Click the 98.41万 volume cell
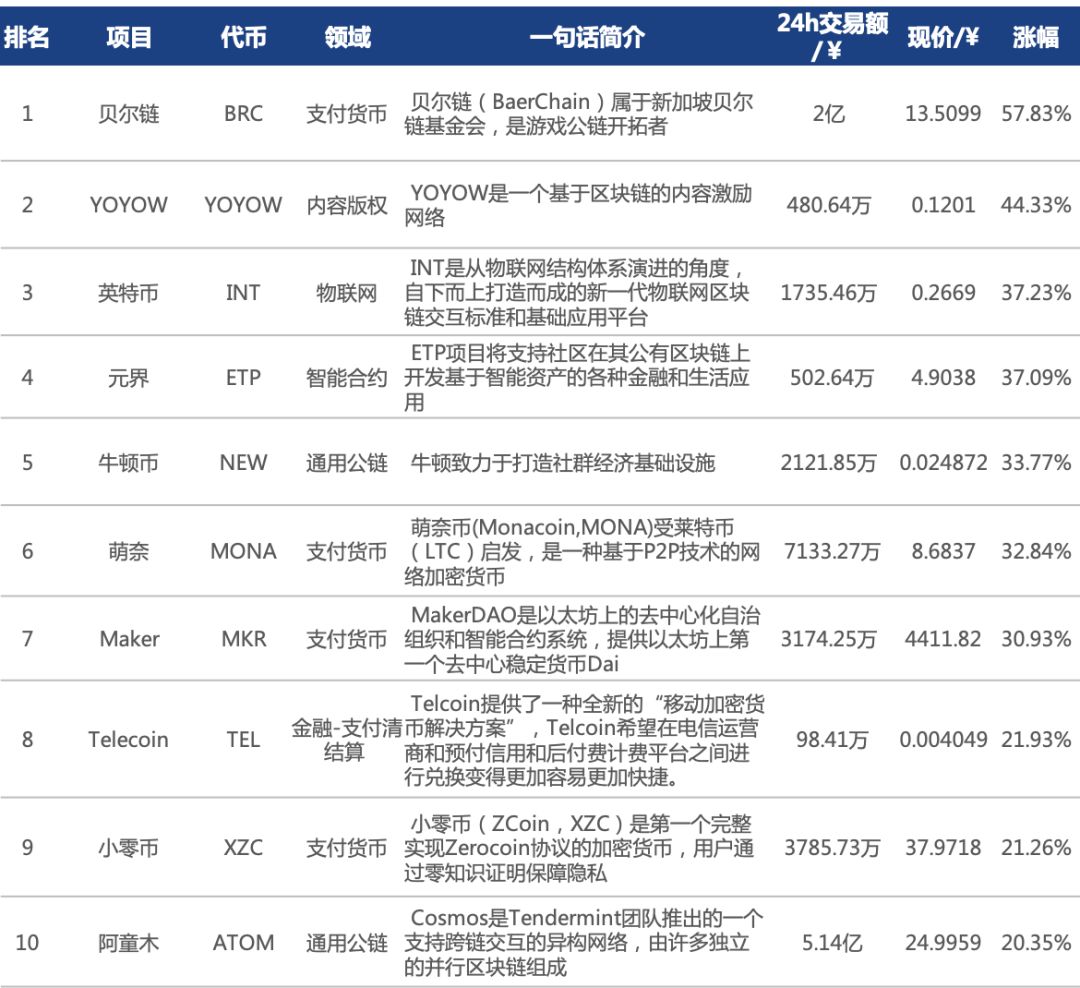Image resolution: width=1080 pixels, height=988 pixels. pos(831,739)
